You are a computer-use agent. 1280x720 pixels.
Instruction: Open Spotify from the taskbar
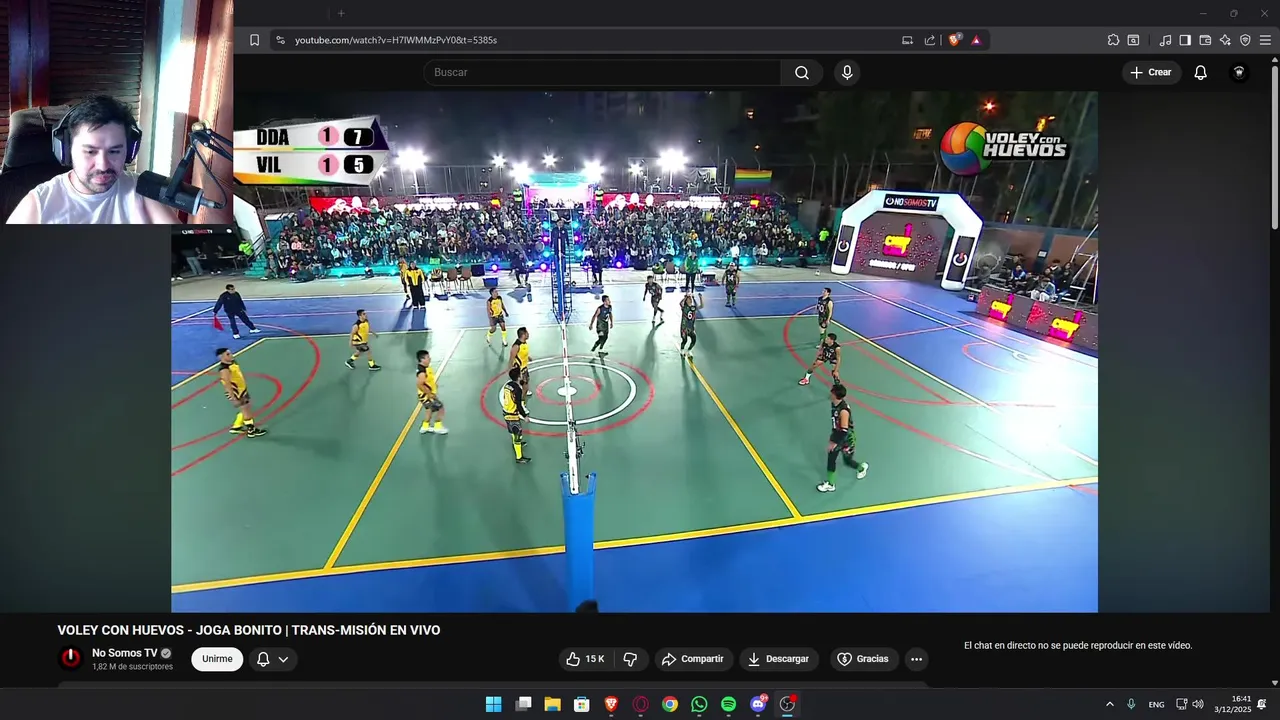click(x=728, y=704)
